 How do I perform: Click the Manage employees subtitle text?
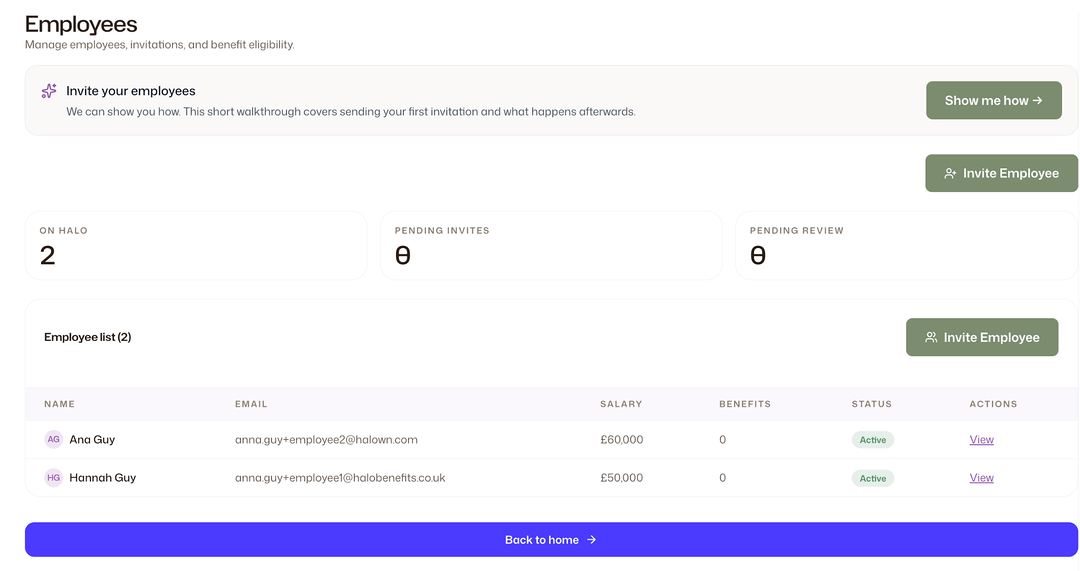(x=159, y=45)
